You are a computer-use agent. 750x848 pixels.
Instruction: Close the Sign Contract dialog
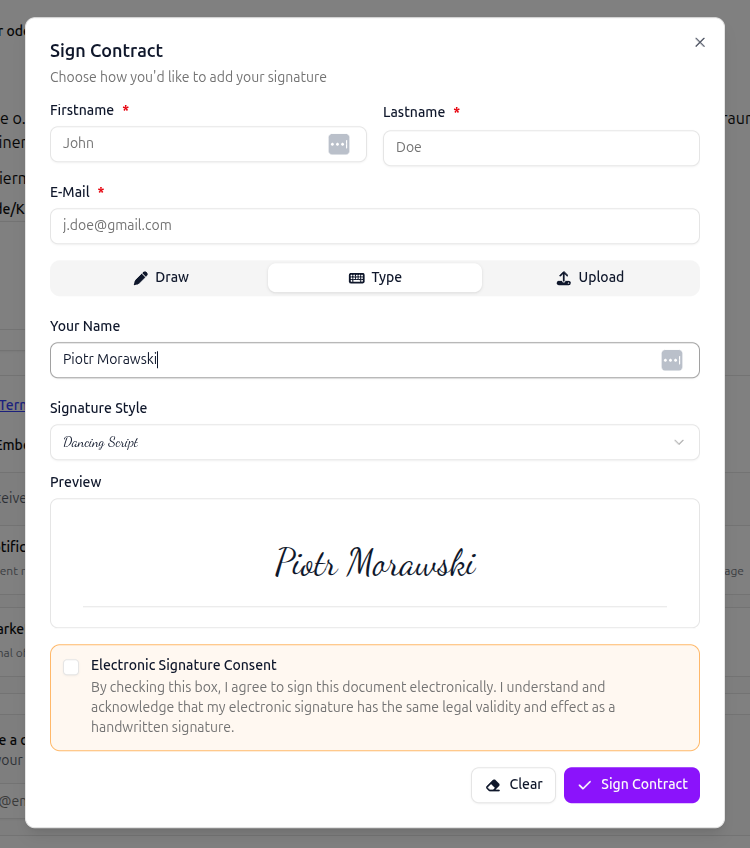pyautogui.click(x=700, y=42)
